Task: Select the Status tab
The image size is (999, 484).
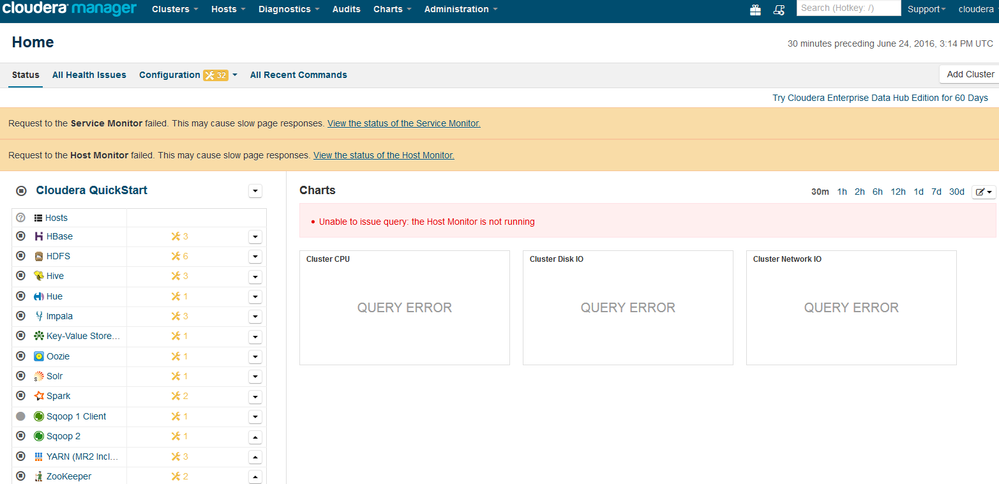Action: [25, 75]
